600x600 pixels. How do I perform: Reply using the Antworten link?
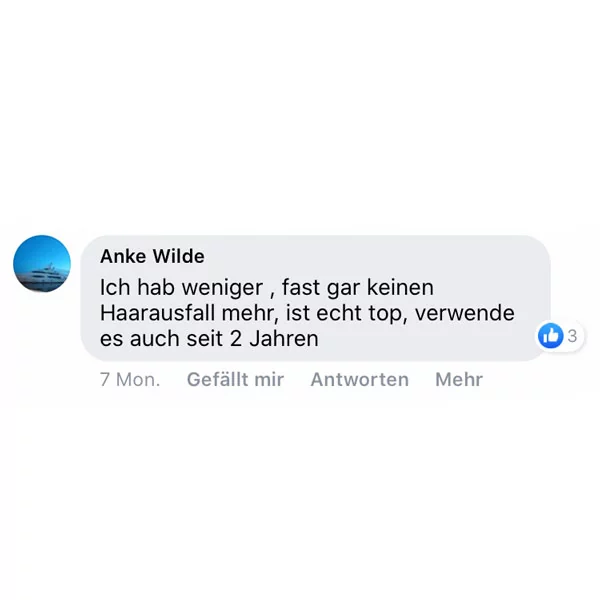[360, 380]
